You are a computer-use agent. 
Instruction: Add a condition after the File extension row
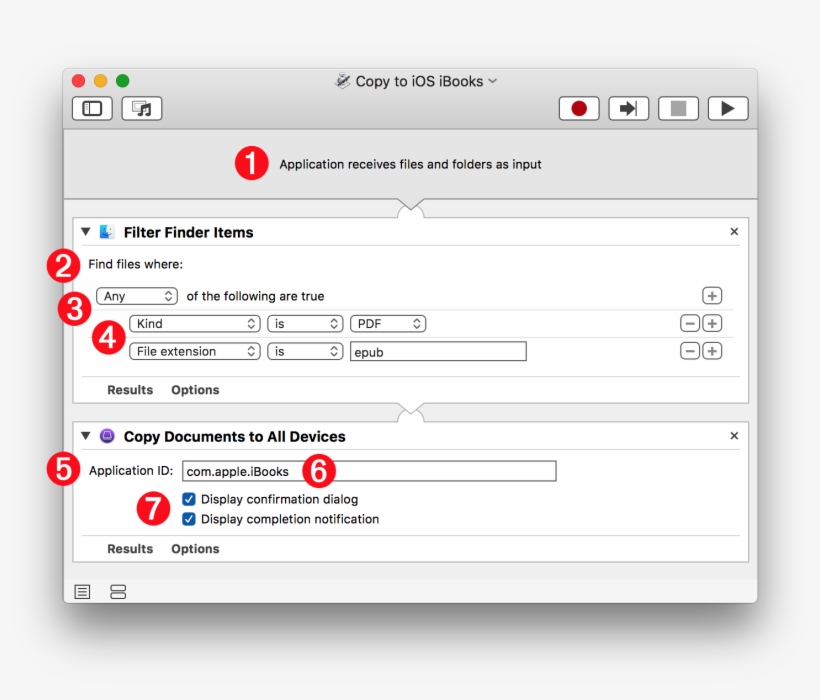click(x=712, y=351)
